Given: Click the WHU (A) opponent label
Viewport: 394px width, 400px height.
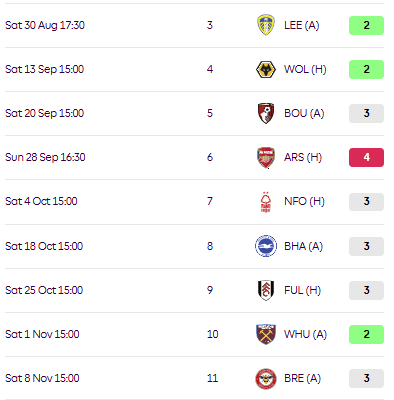Looking at the screenshot, I should pyautogui.click(x=305, y=334).
